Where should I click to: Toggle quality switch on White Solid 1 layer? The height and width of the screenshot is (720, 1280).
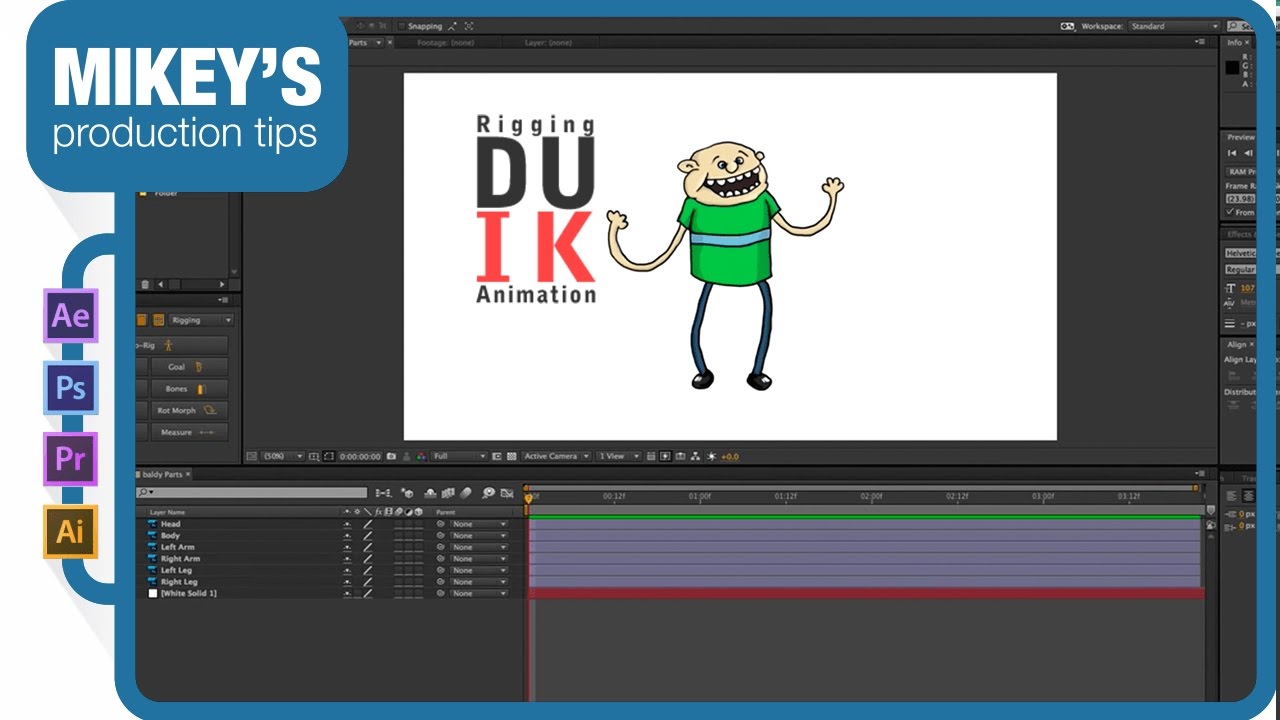click(367, 593)
